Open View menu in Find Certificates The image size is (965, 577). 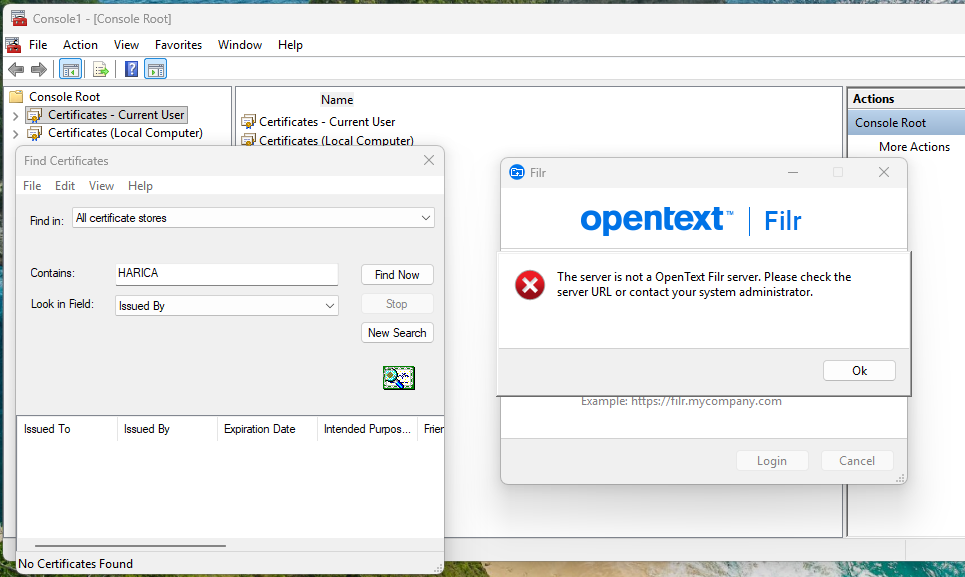click(101, 186)
